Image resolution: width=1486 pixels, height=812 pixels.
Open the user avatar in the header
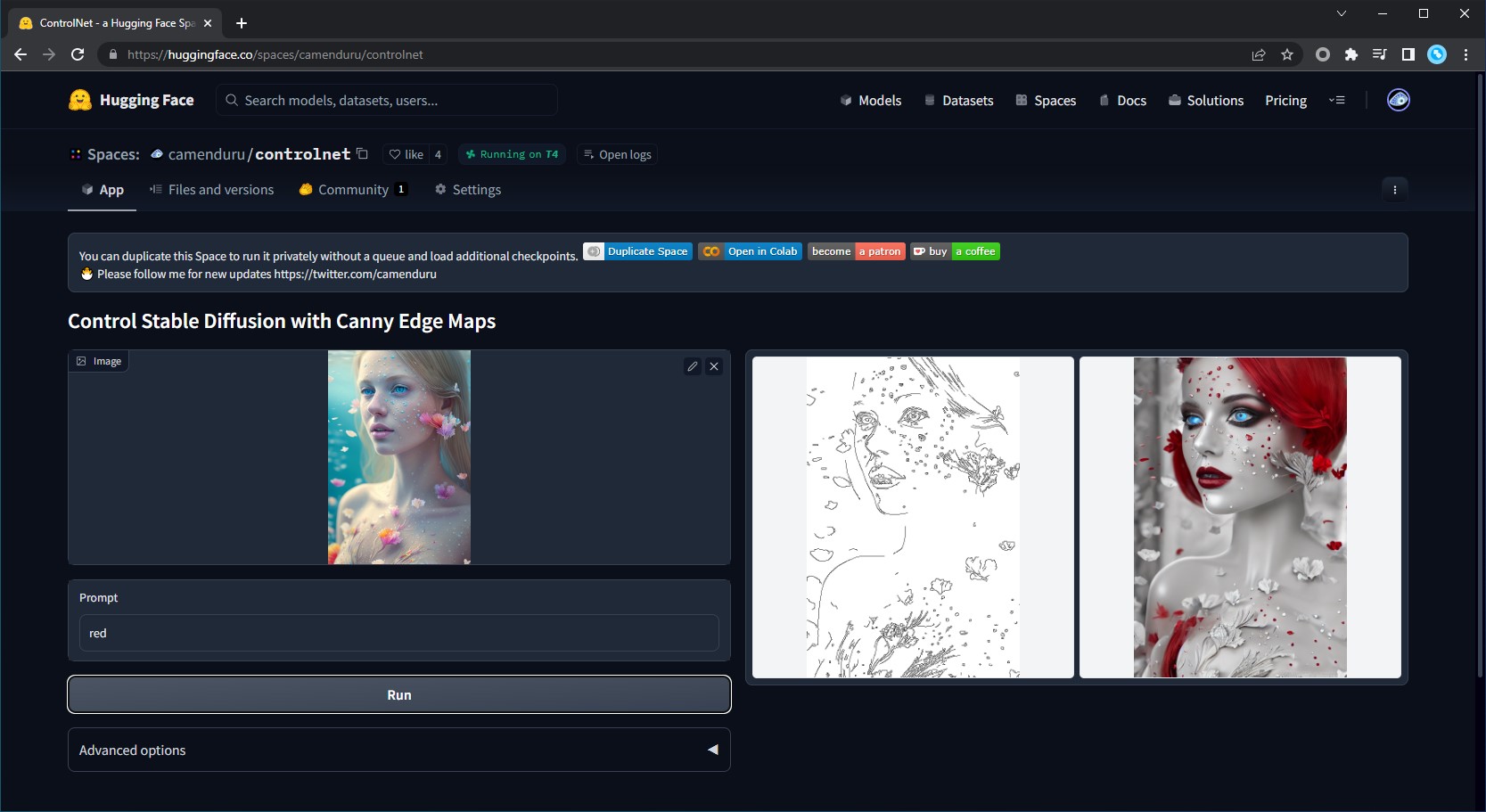click(1398, 100)
